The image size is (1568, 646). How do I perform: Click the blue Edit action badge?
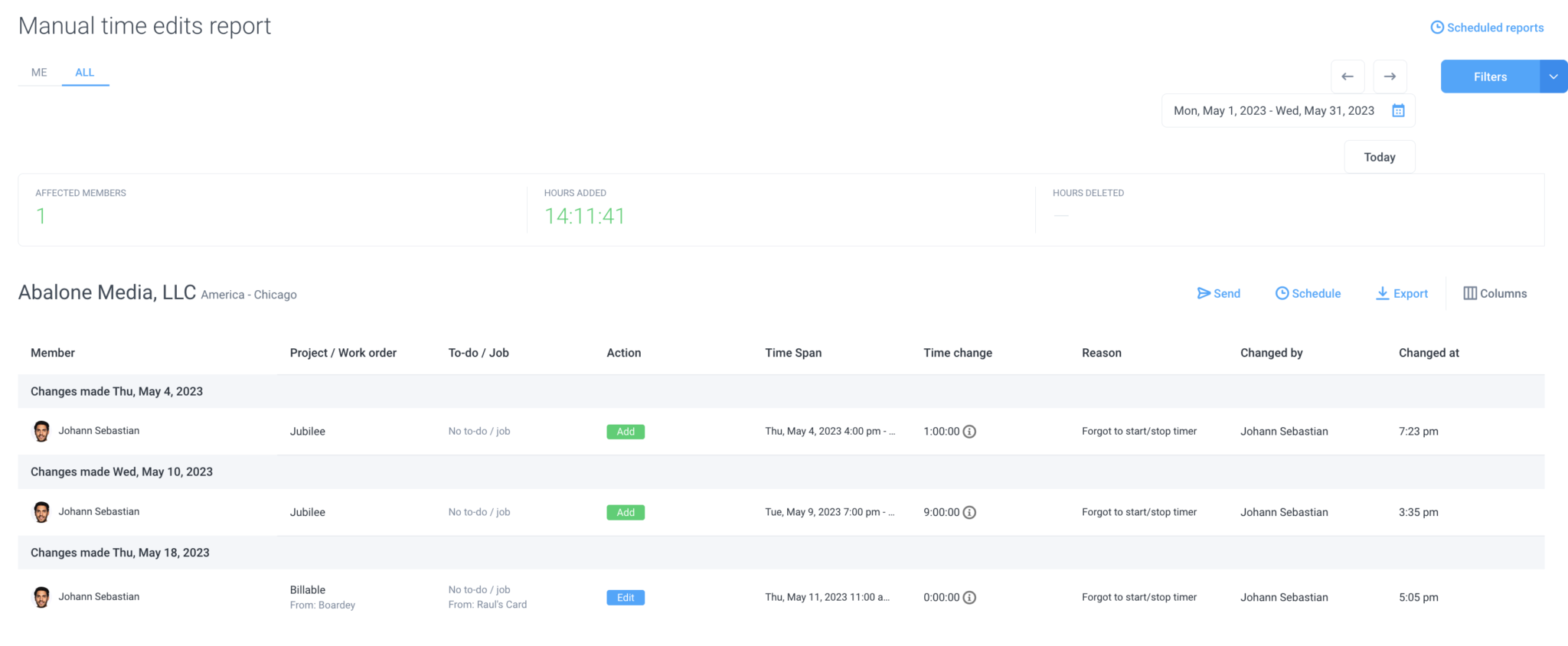pyautogui.click(x=626, y=598)
